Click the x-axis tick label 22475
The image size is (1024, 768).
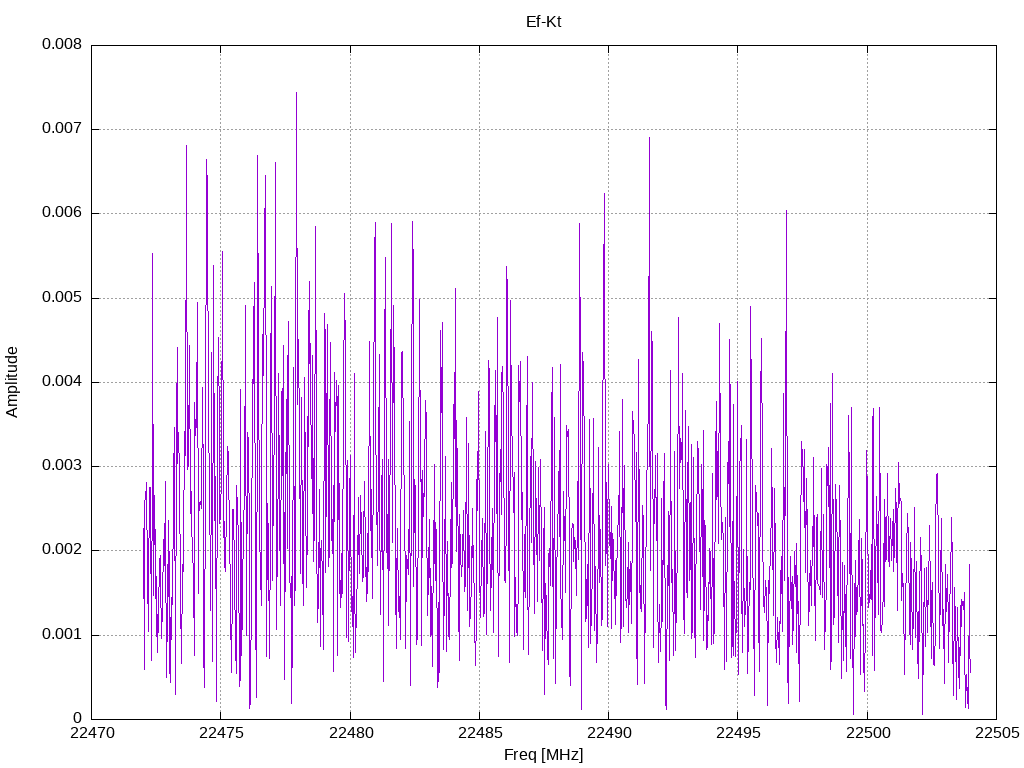pos(221,733)
